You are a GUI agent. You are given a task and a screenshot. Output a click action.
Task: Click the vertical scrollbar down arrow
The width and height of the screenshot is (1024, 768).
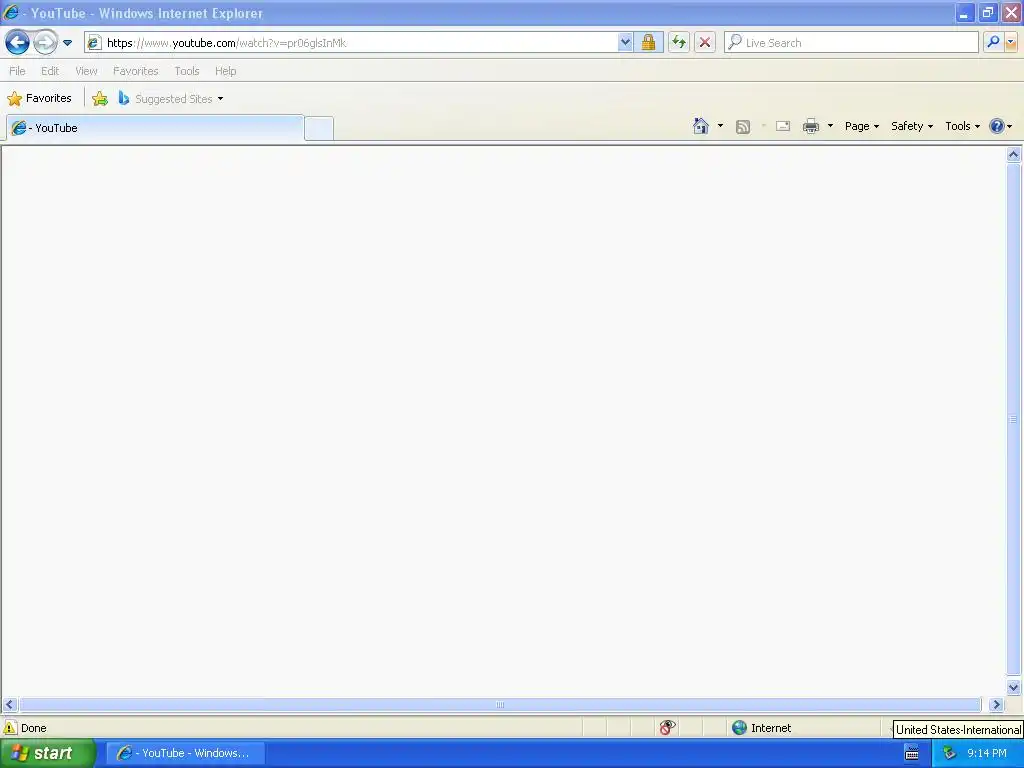coord(1014,687)
